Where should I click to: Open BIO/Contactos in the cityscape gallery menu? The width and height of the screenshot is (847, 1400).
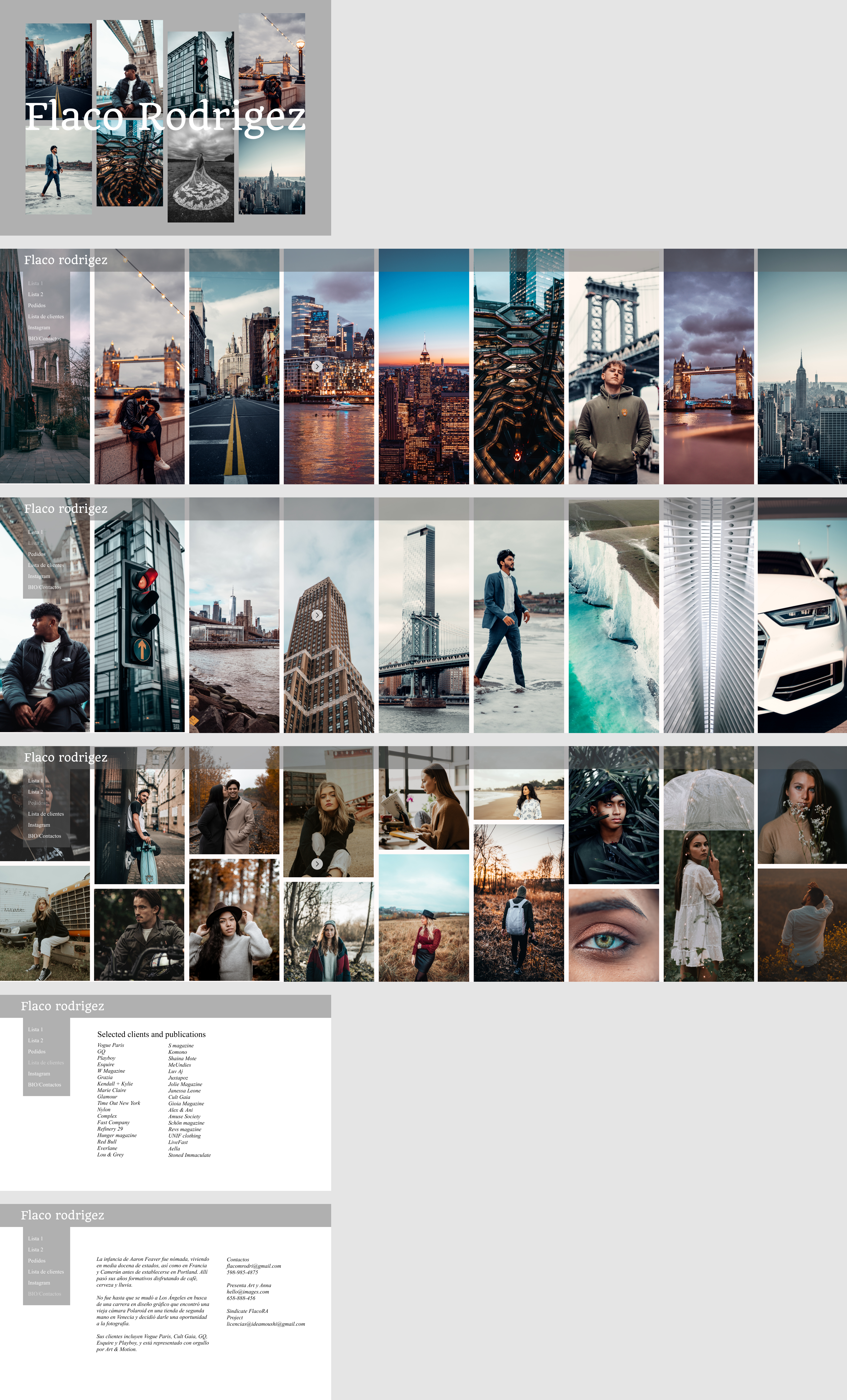point(45,339)
